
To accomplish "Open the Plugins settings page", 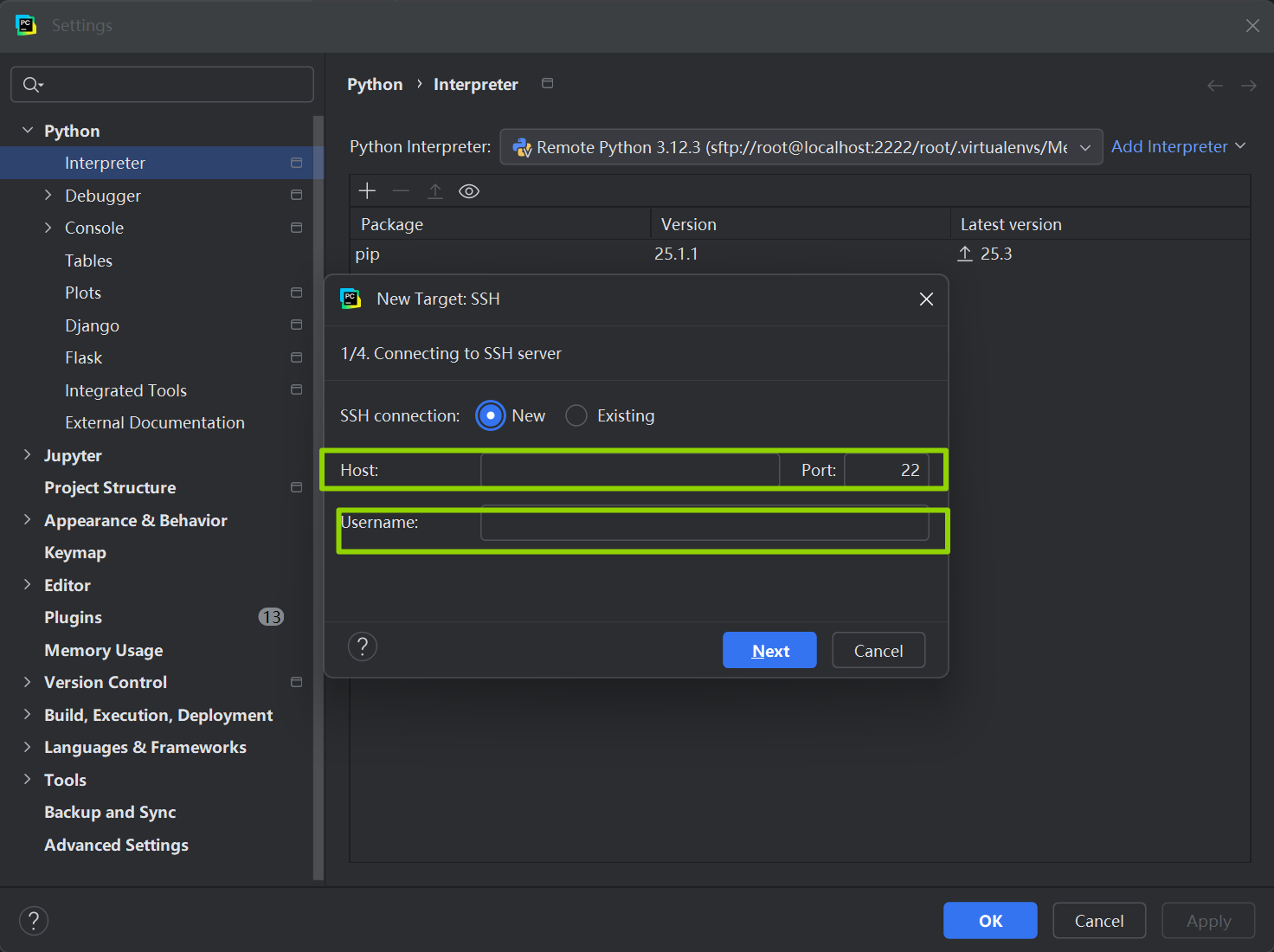I will 73,617.
